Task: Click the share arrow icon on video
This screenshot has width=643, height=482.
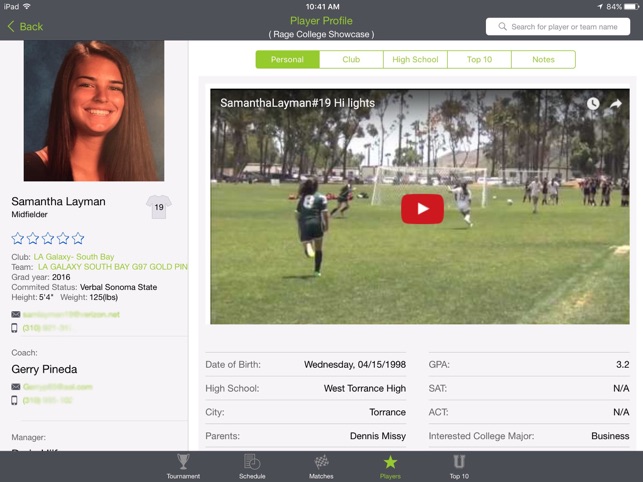Action: point(616,104)
